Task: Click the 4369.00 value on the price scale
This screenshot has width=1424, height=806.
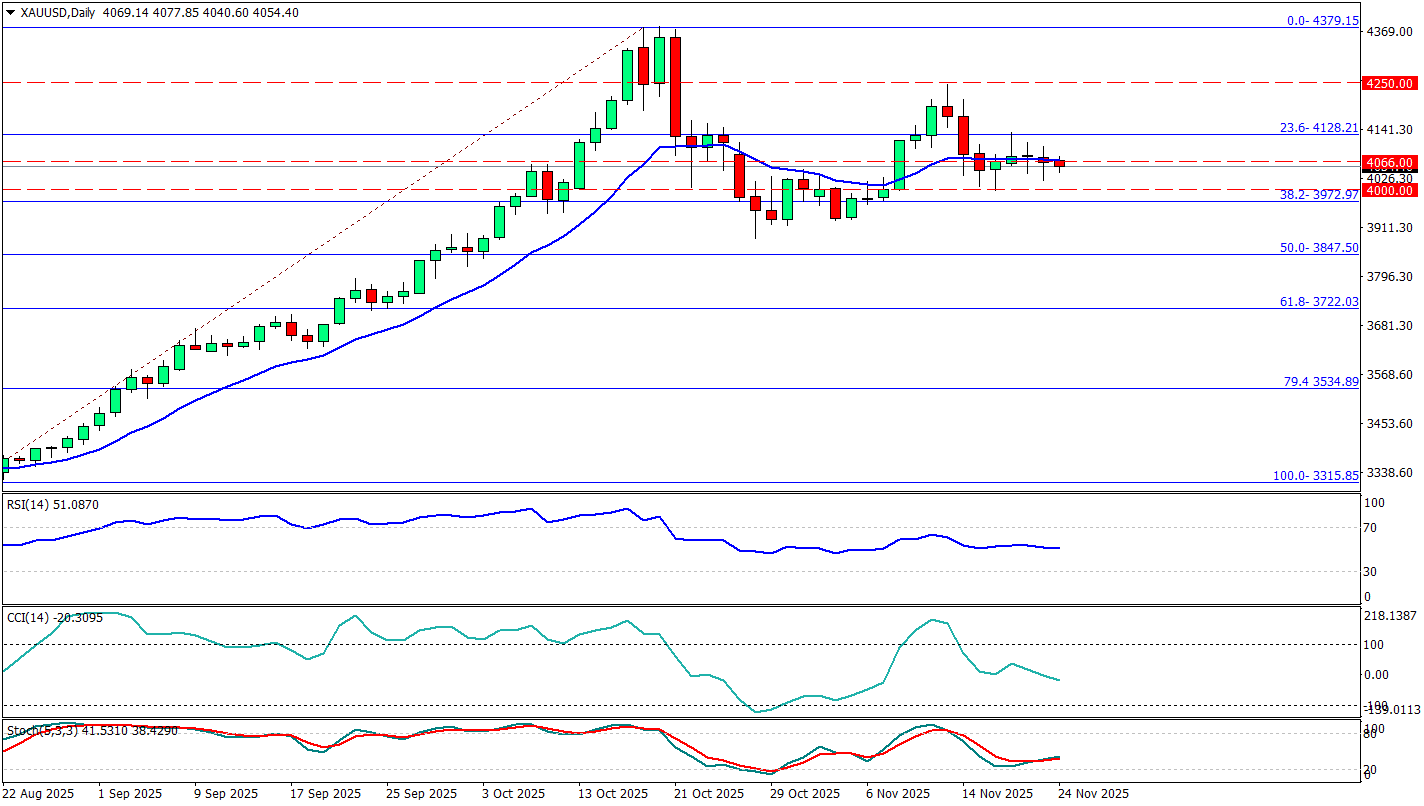Action: click(x=1391, y=32)
